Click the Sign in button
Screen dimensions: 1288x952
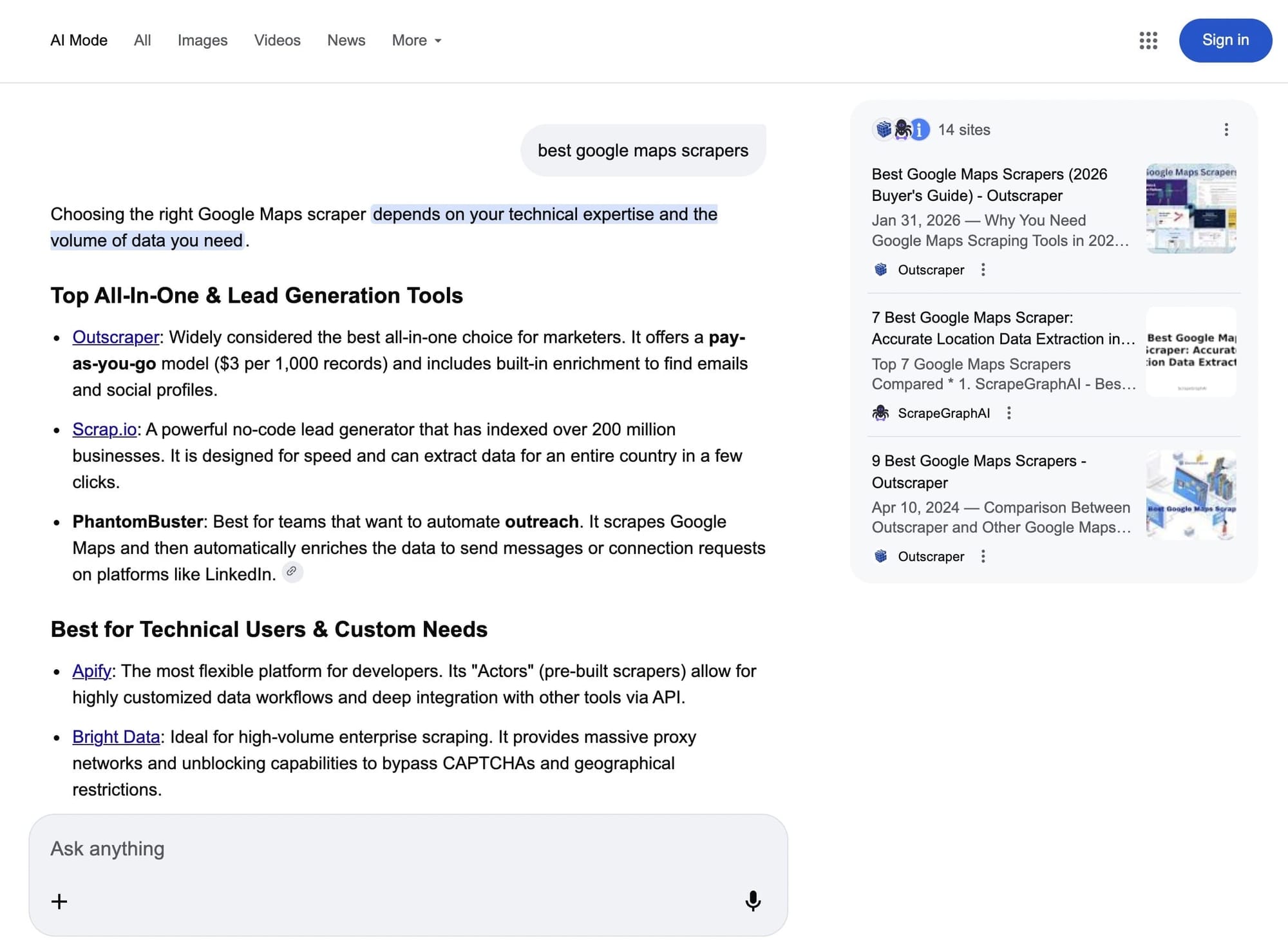pos(1224,40)
